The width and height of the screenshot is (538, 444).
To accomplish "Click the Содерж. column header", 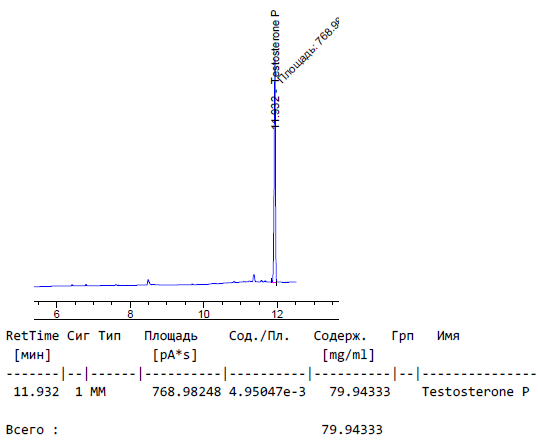I will click(340, 336).
